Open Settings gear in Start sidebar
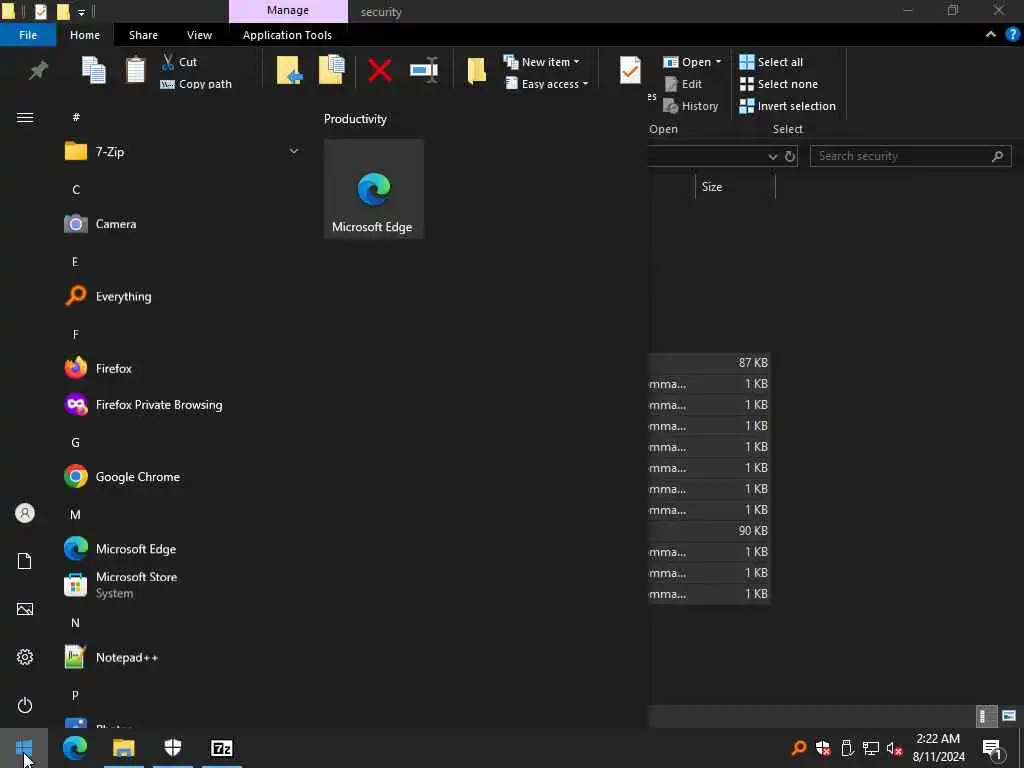The height and width of the screenshot is (768, 1024). point(25,657)
